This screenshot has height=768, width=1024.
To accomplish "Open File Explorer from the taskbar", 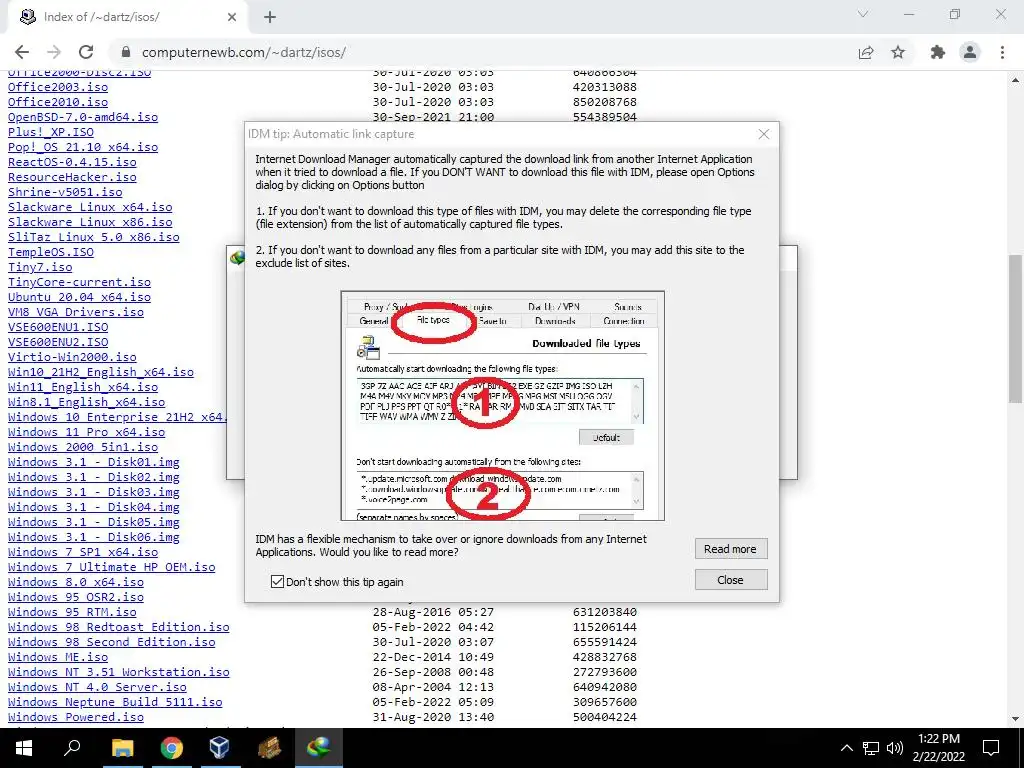I will 123,748.
